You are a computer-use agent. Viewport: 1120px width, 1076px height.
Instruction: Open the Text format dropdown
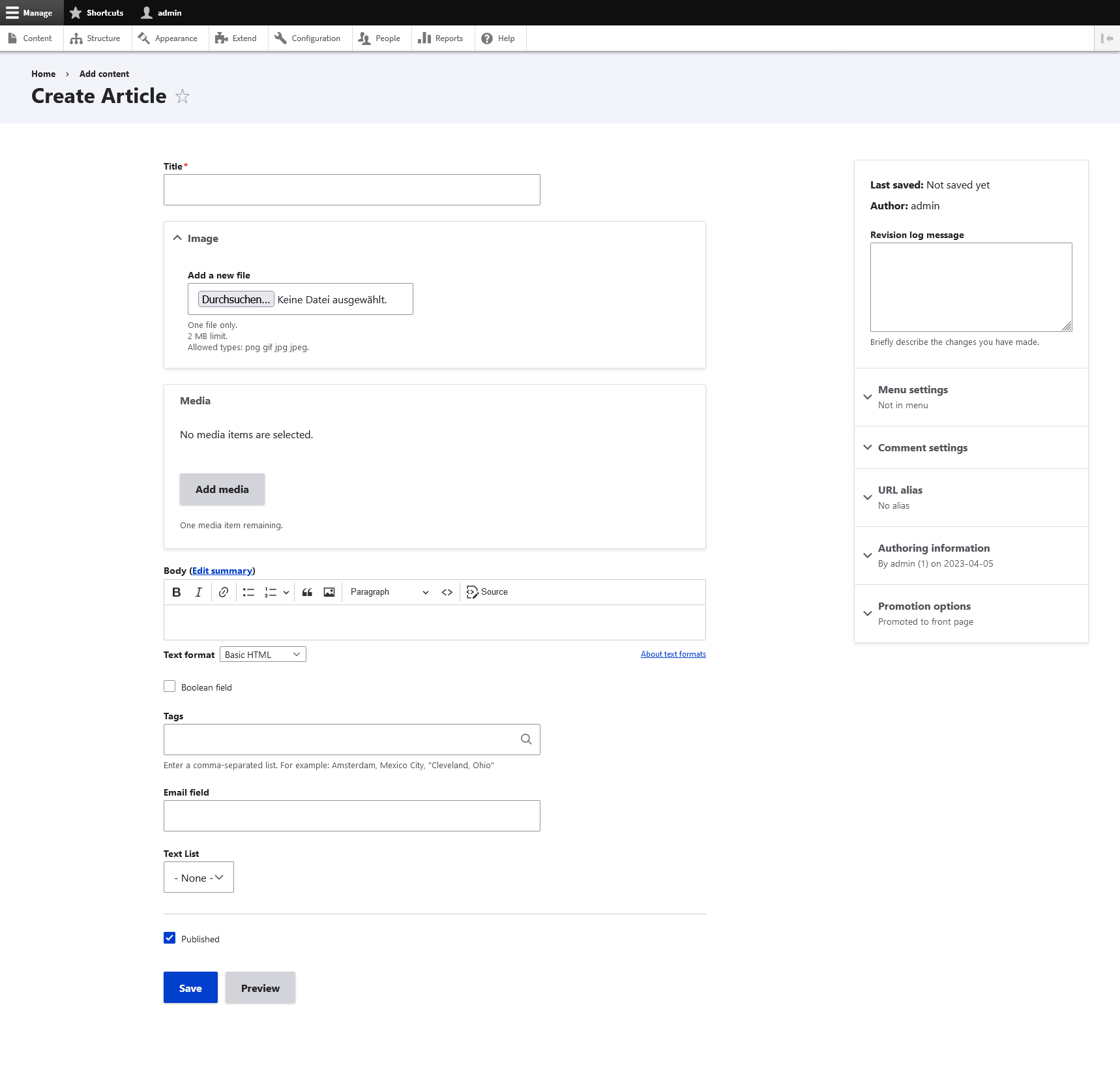263,655
